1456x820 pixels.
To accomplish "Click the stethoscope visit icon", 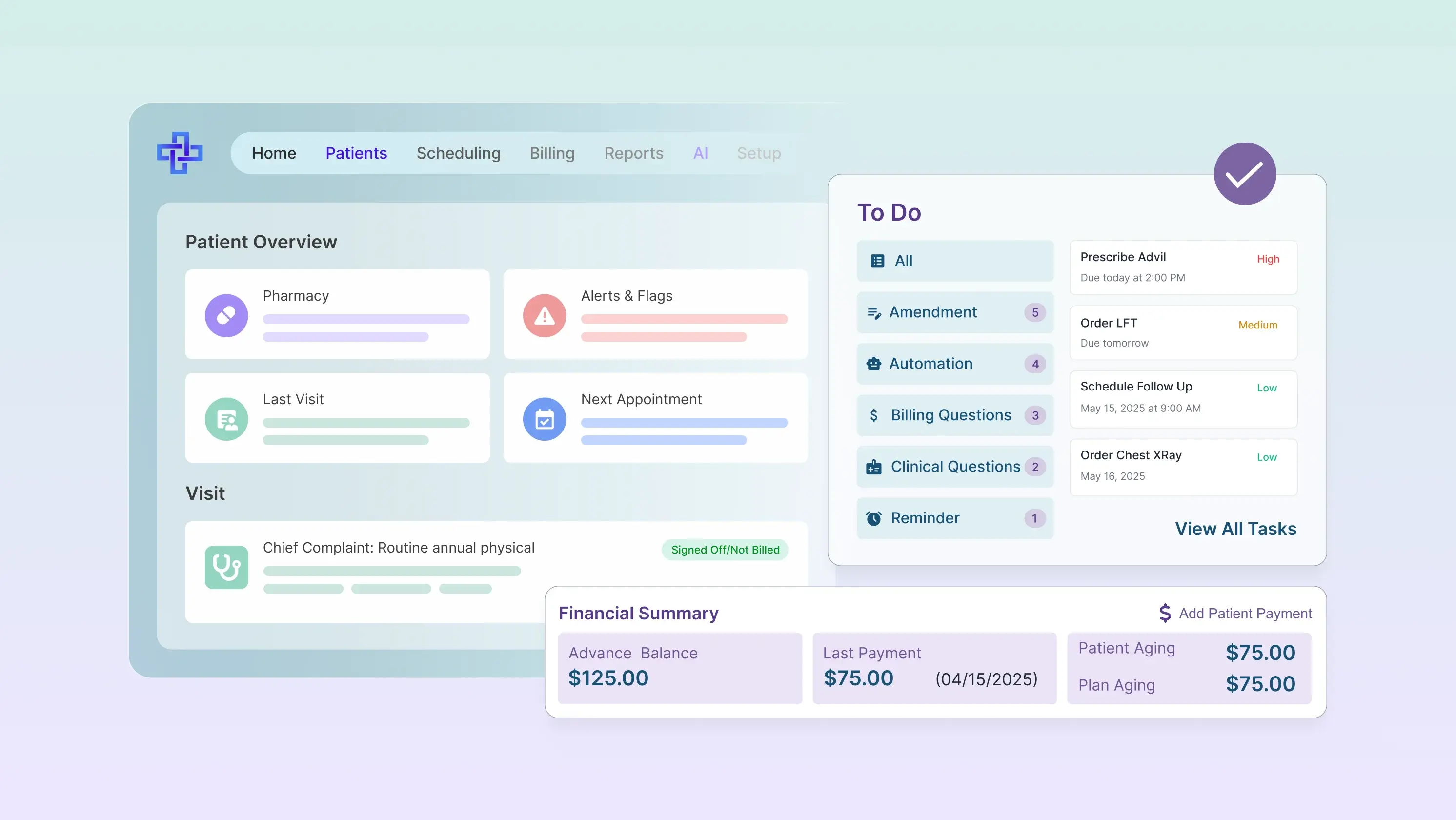I will 226,567.
